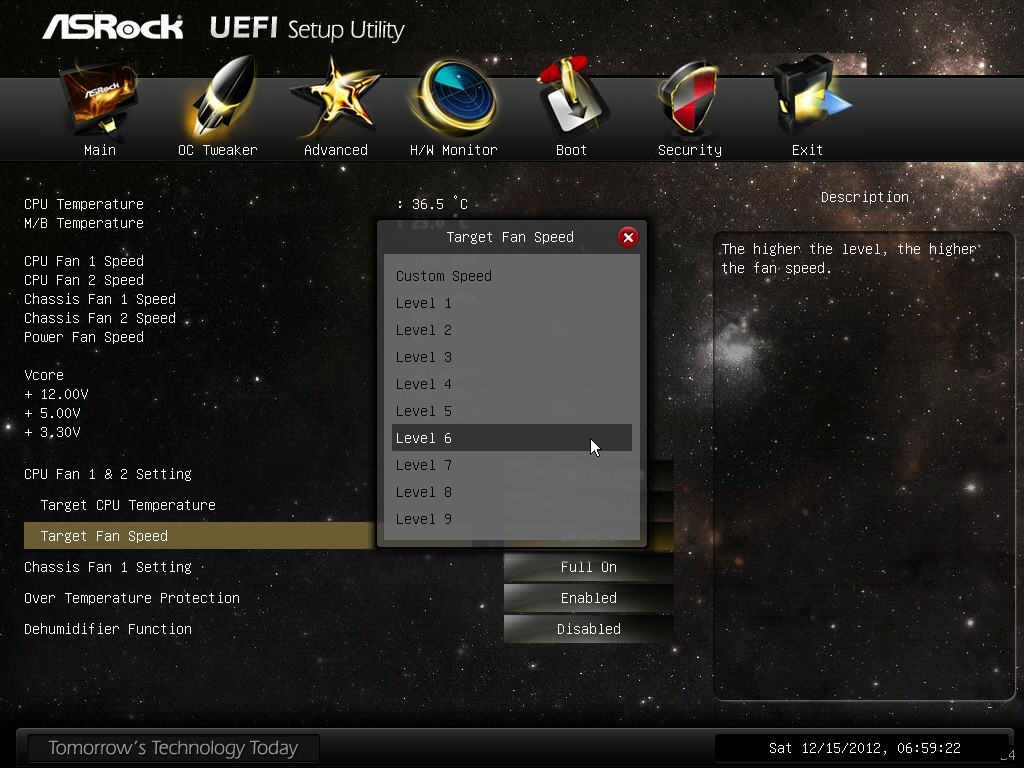Click the M/B Temperature label

[84, 223]
